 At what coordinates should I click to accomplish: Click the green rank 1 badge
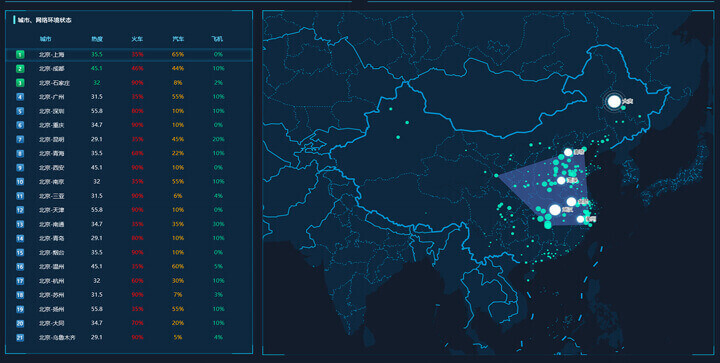20,55
